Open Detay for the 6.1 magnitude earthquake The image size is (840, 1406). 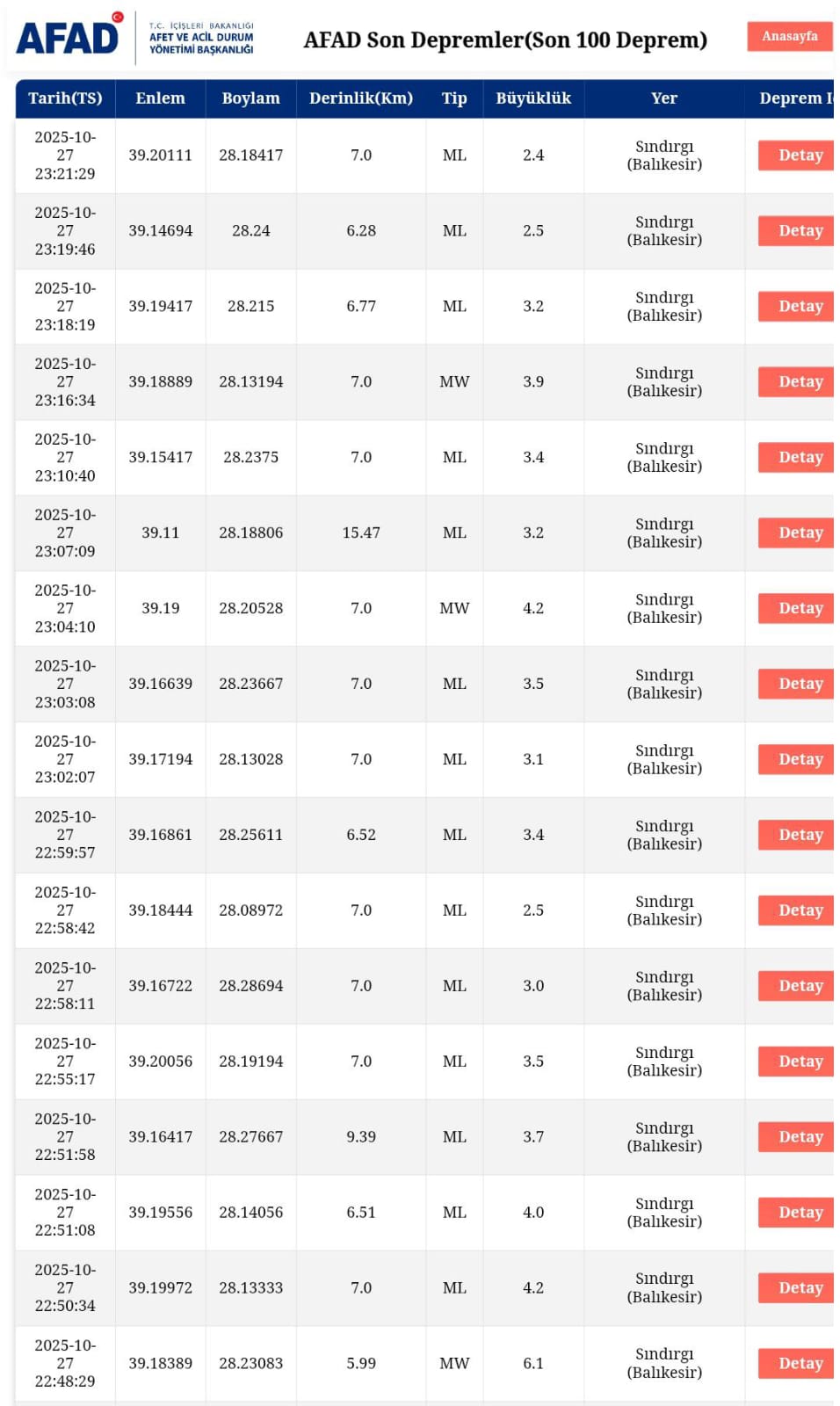[x=800, y=1365]
